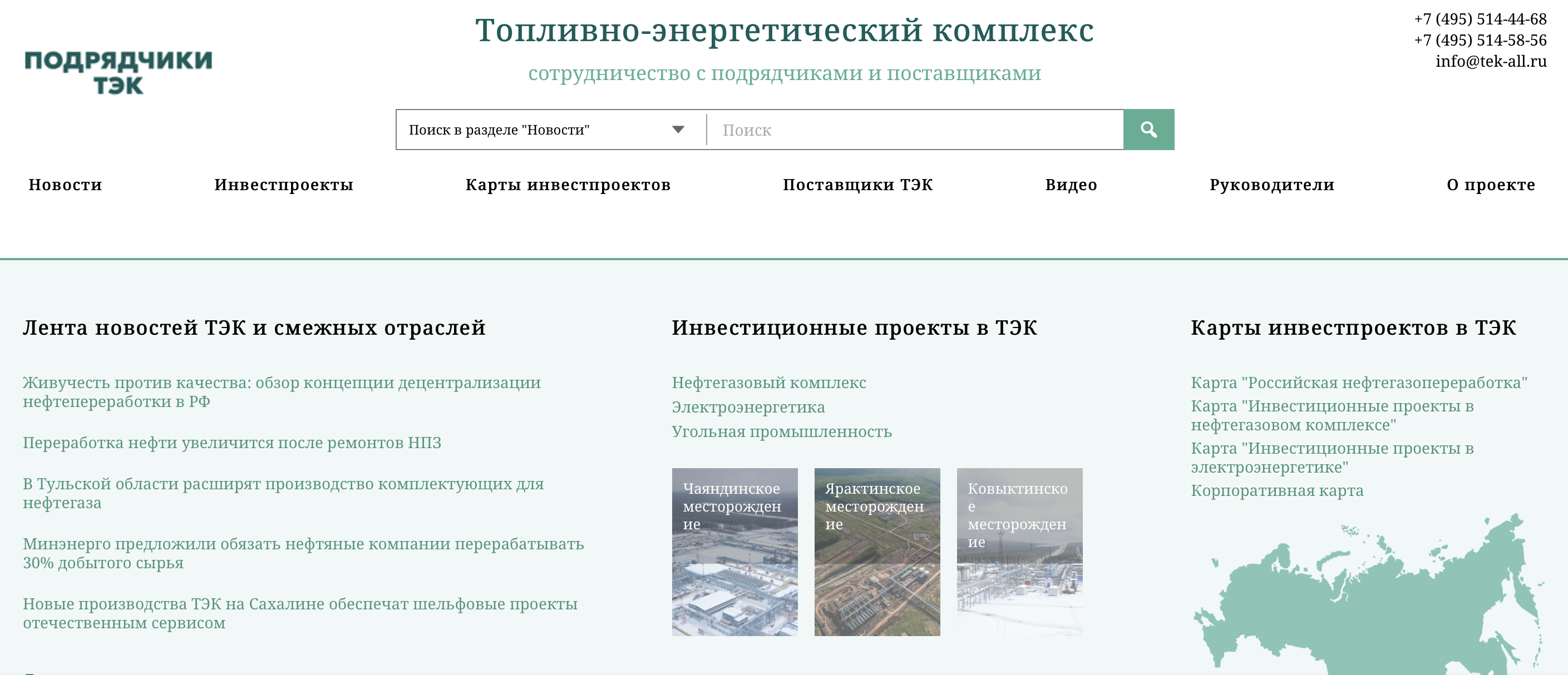Open the Видео menu item

[1071, 185]
